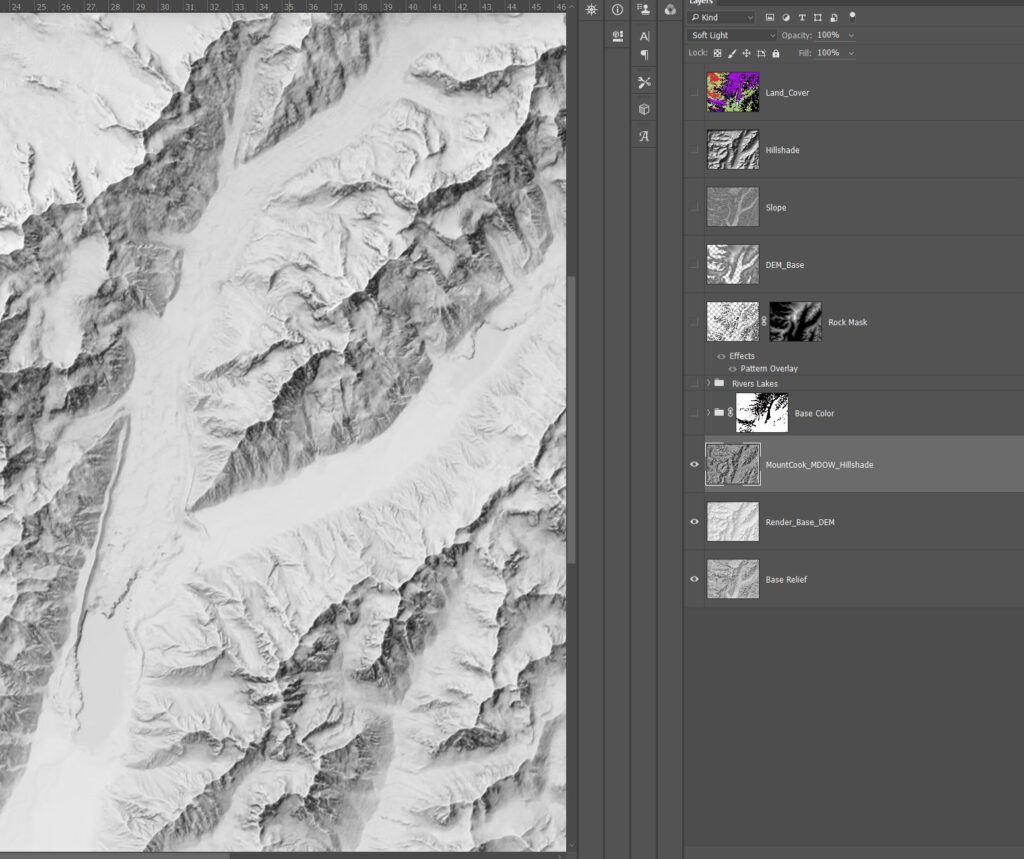Viewport: 1024px width, 859px height.
Task: Open the Info panel icon
Action: coord(617,9)
